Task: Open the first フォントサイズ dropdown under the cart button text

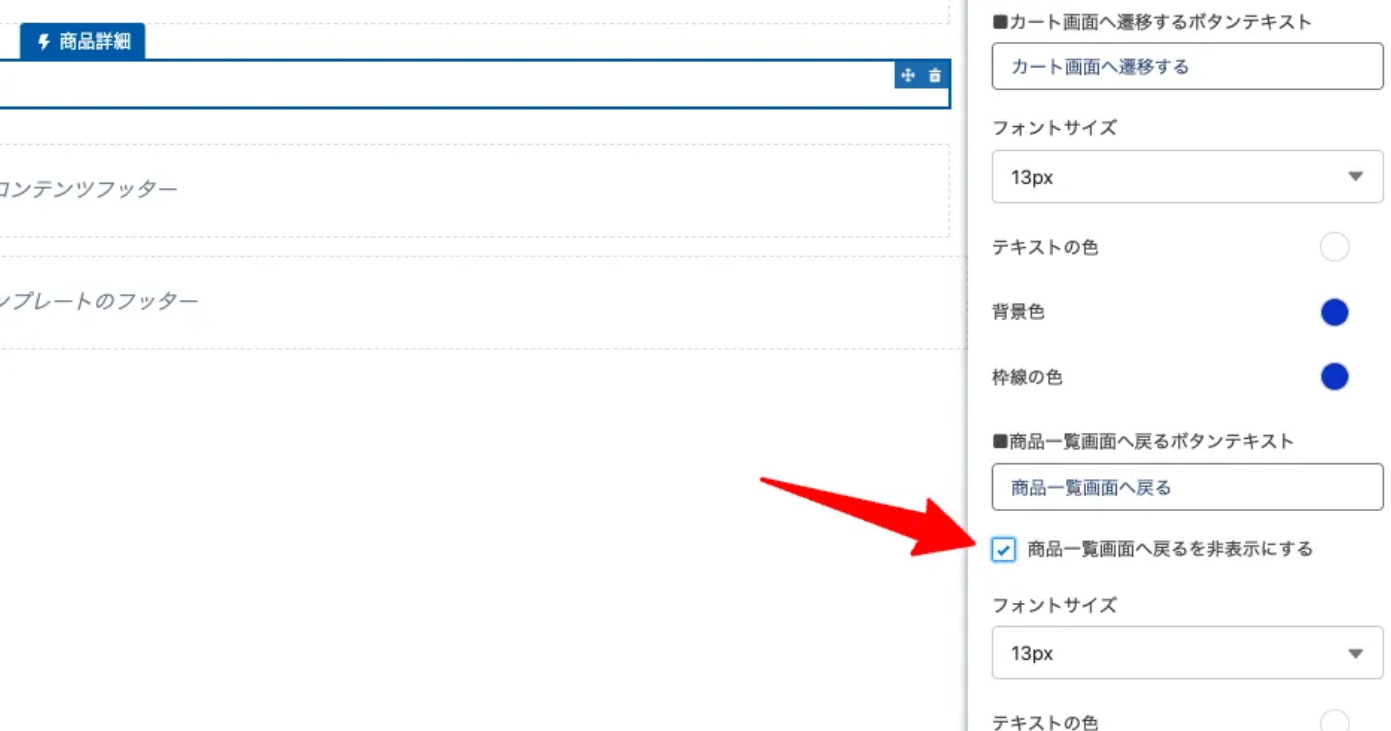Action: tap(1187, 177)
